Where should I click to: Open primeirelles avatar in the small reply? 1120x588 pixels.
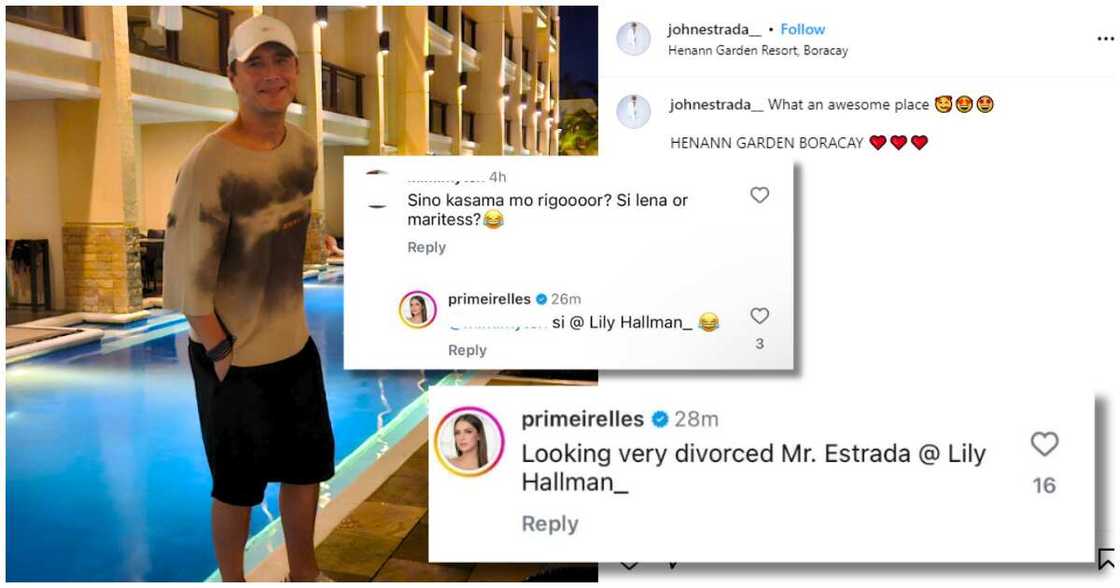418,309
